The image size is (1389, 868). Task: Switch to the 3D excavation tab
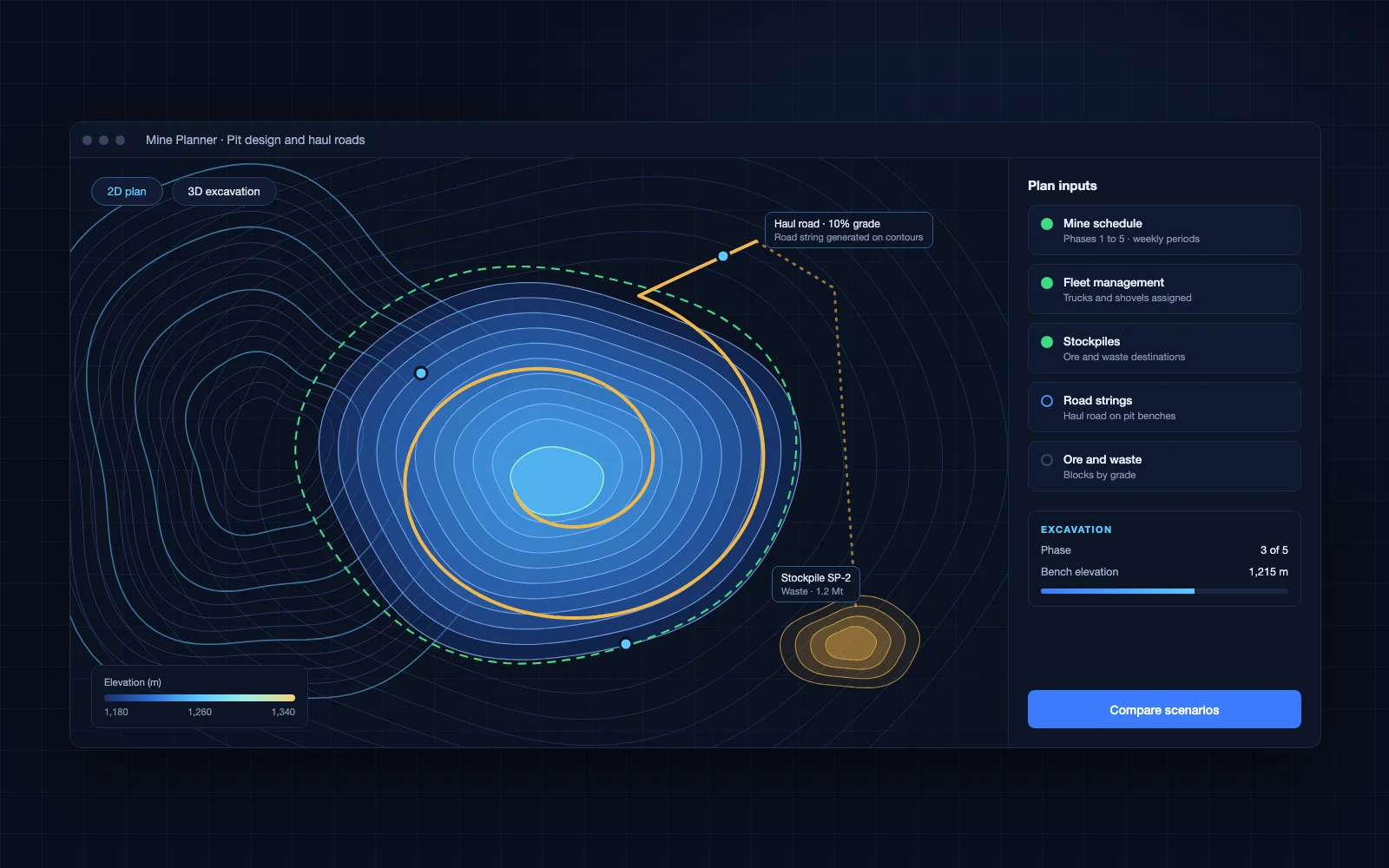tap(224, 192)
